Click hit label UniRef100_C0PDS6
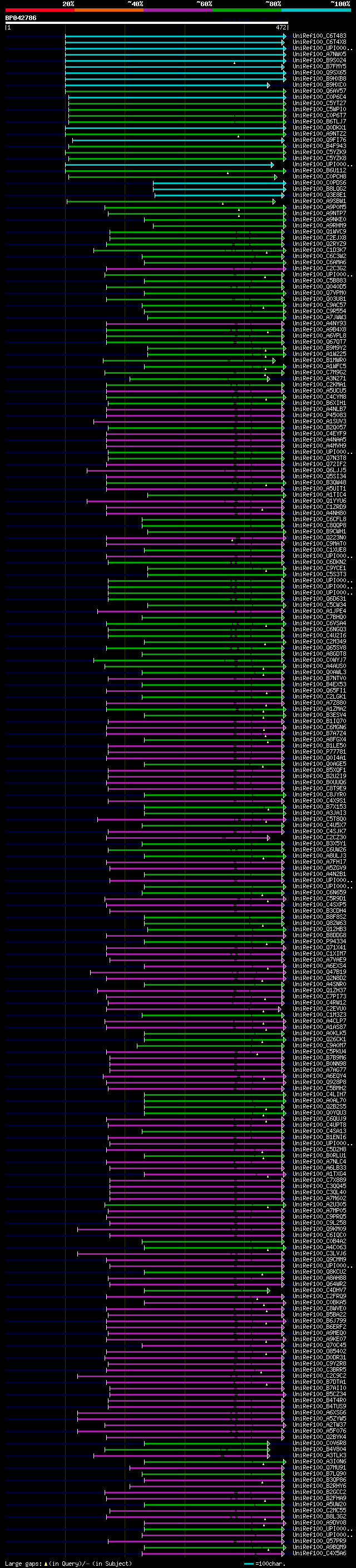 319,182
